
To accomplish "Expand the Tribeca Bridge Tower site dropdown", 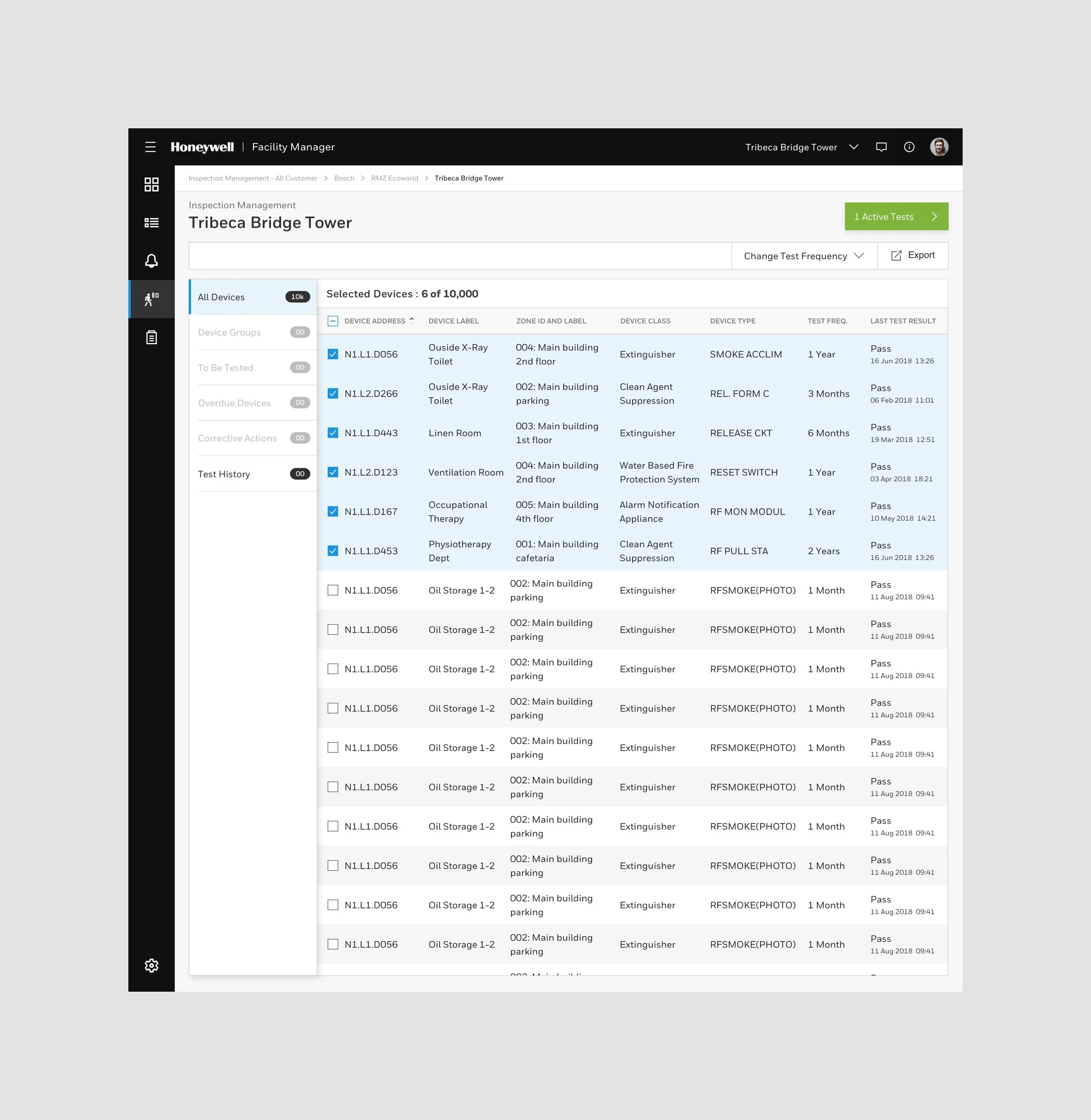I will click(854, 147).
